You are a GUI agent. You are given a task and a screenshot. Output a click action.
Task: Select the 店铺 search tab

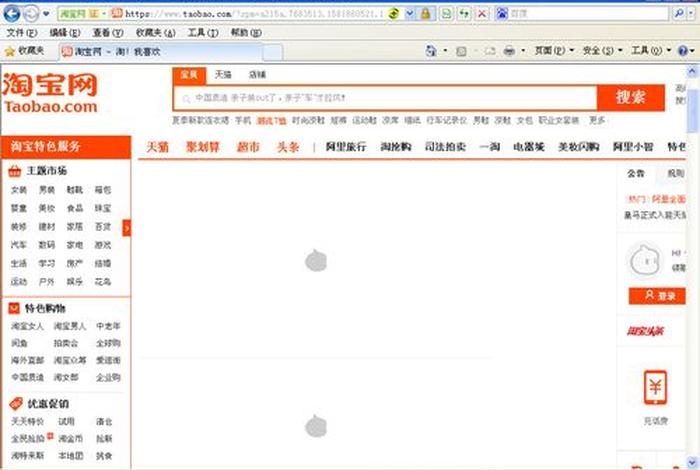point(257,74)
